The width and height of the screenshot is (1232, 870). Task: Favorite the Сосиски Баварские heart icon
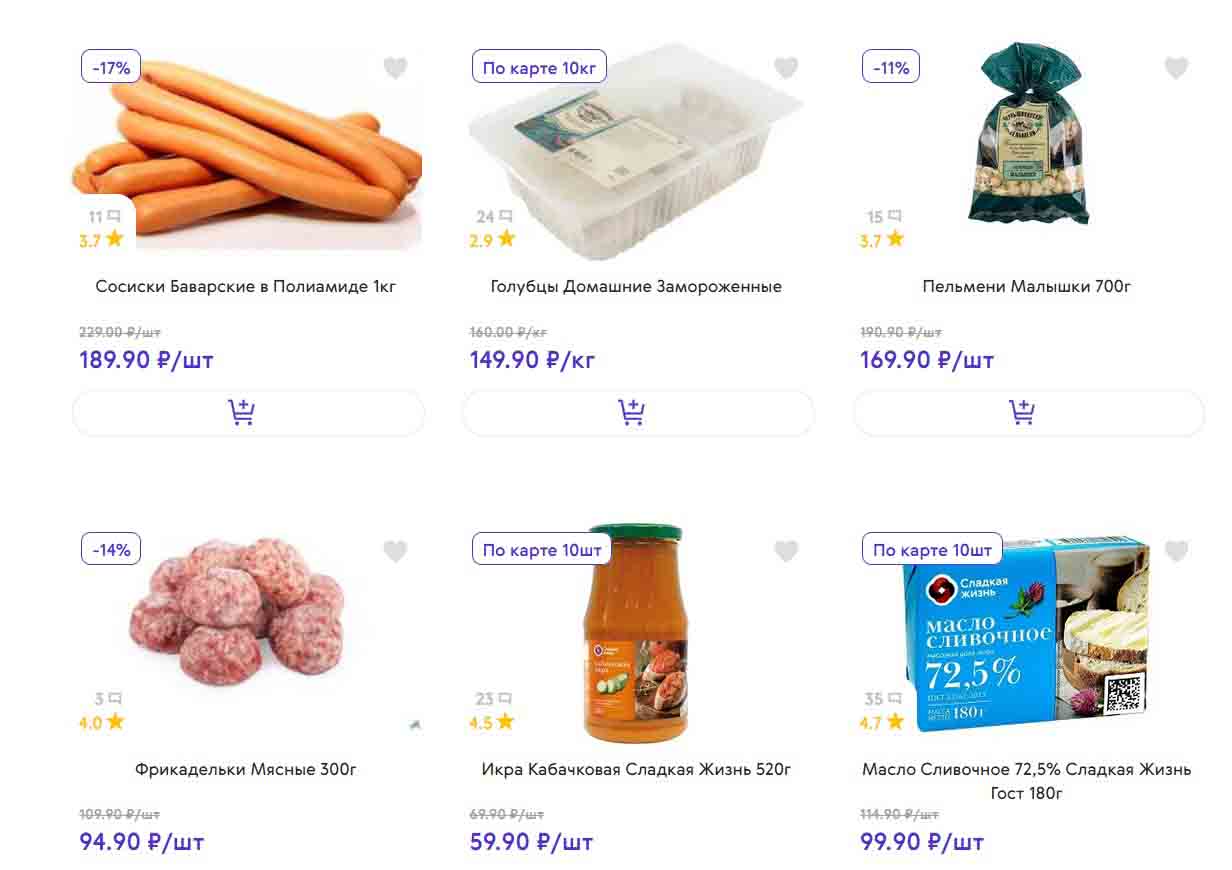tap(395, 68)
